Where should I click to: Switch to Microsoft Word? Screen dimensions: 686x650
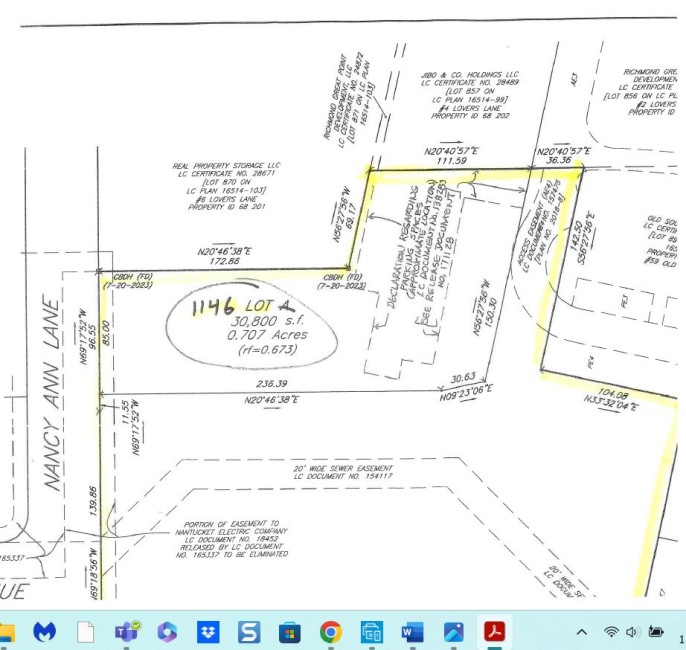tap(413, 632)
